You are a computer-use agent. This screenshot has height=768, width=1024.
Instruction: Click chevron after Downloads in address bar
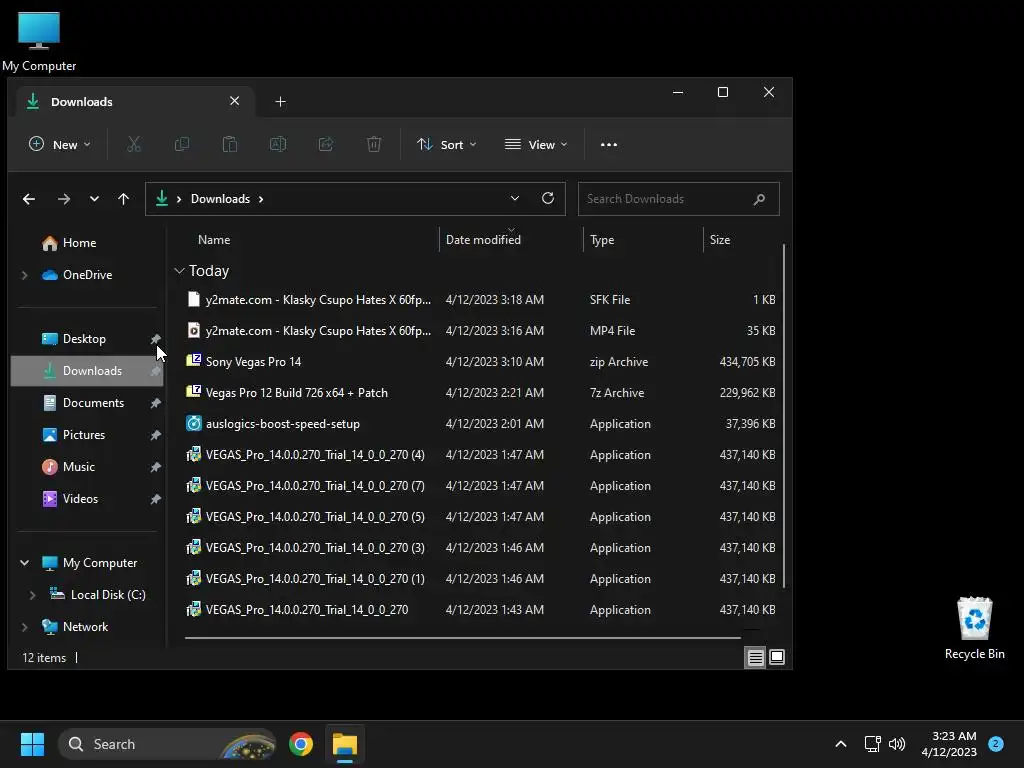(261, 199)
